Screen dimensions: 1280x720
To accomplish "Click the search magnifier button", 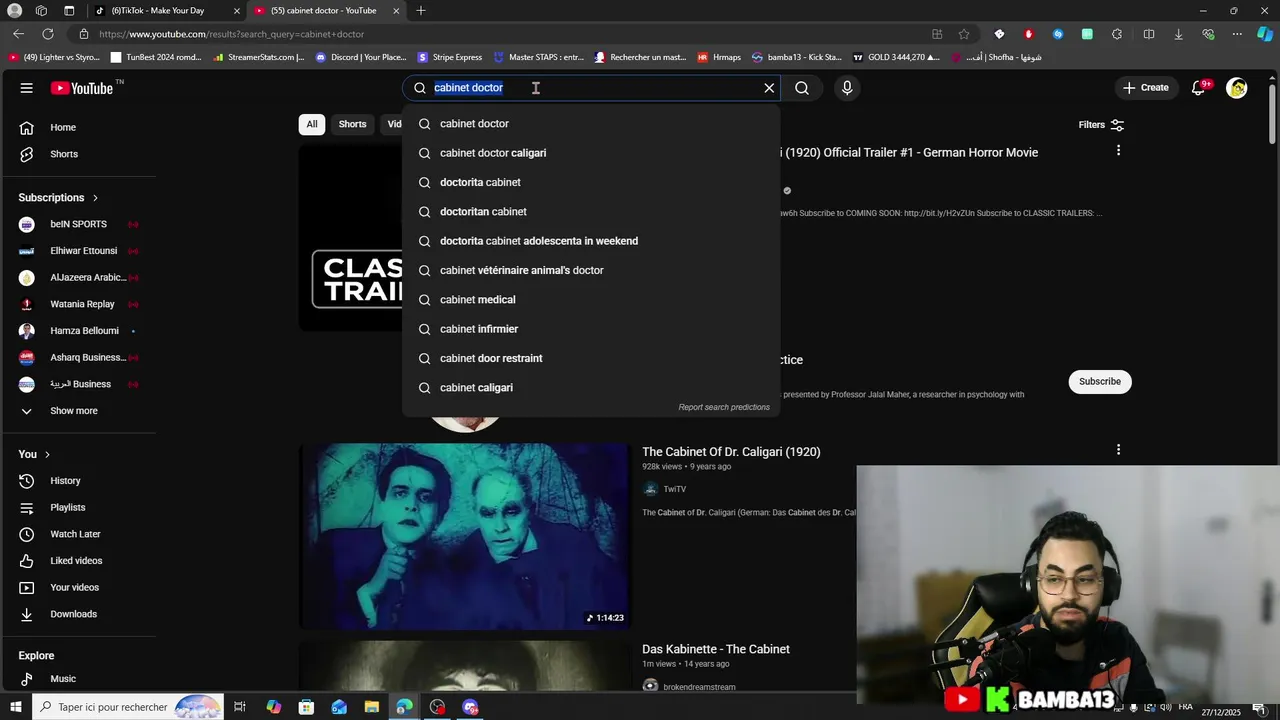I will pos(802,88).
